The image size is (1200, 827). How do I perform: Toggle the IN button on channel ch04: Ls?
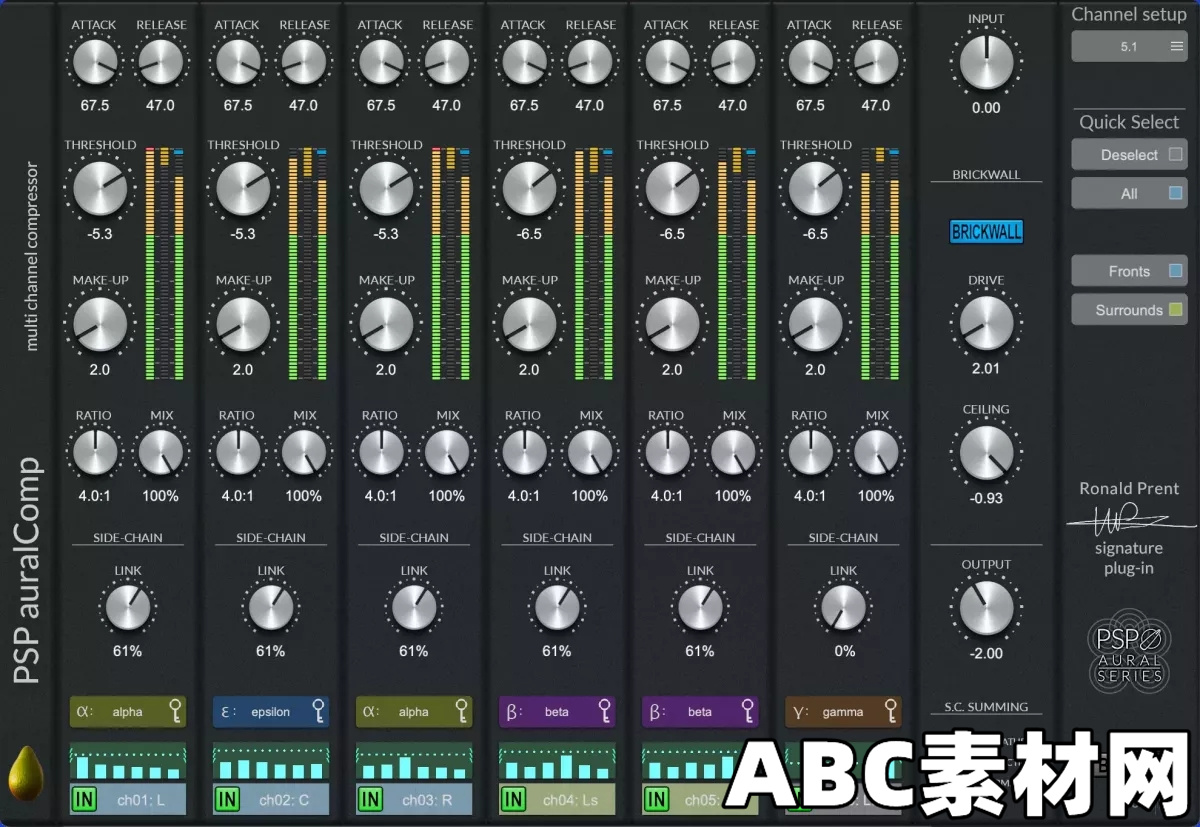click(512, 799)
